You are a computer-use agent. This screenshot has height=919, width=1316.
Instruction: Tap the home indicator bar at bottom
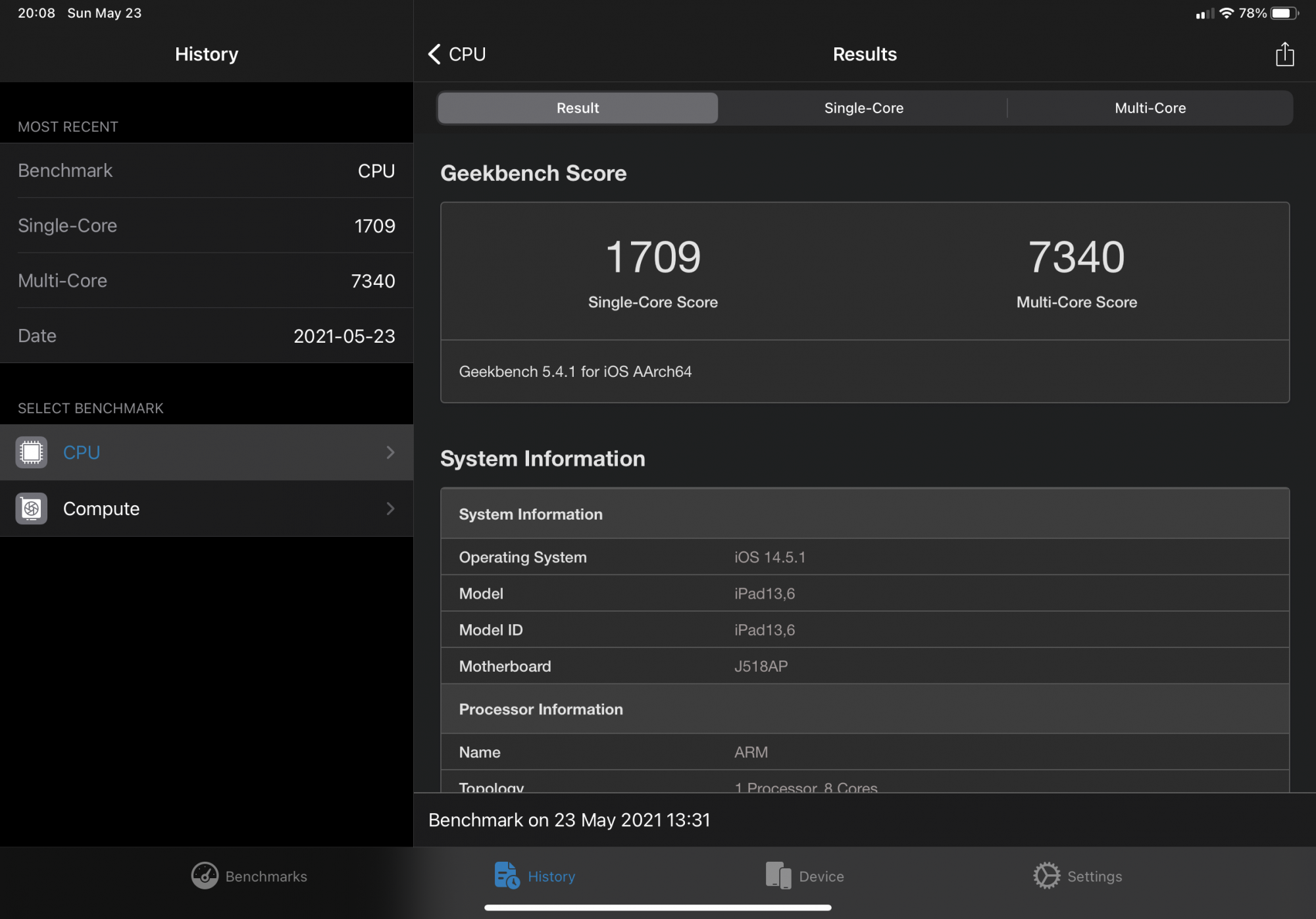tap(658, 908)
